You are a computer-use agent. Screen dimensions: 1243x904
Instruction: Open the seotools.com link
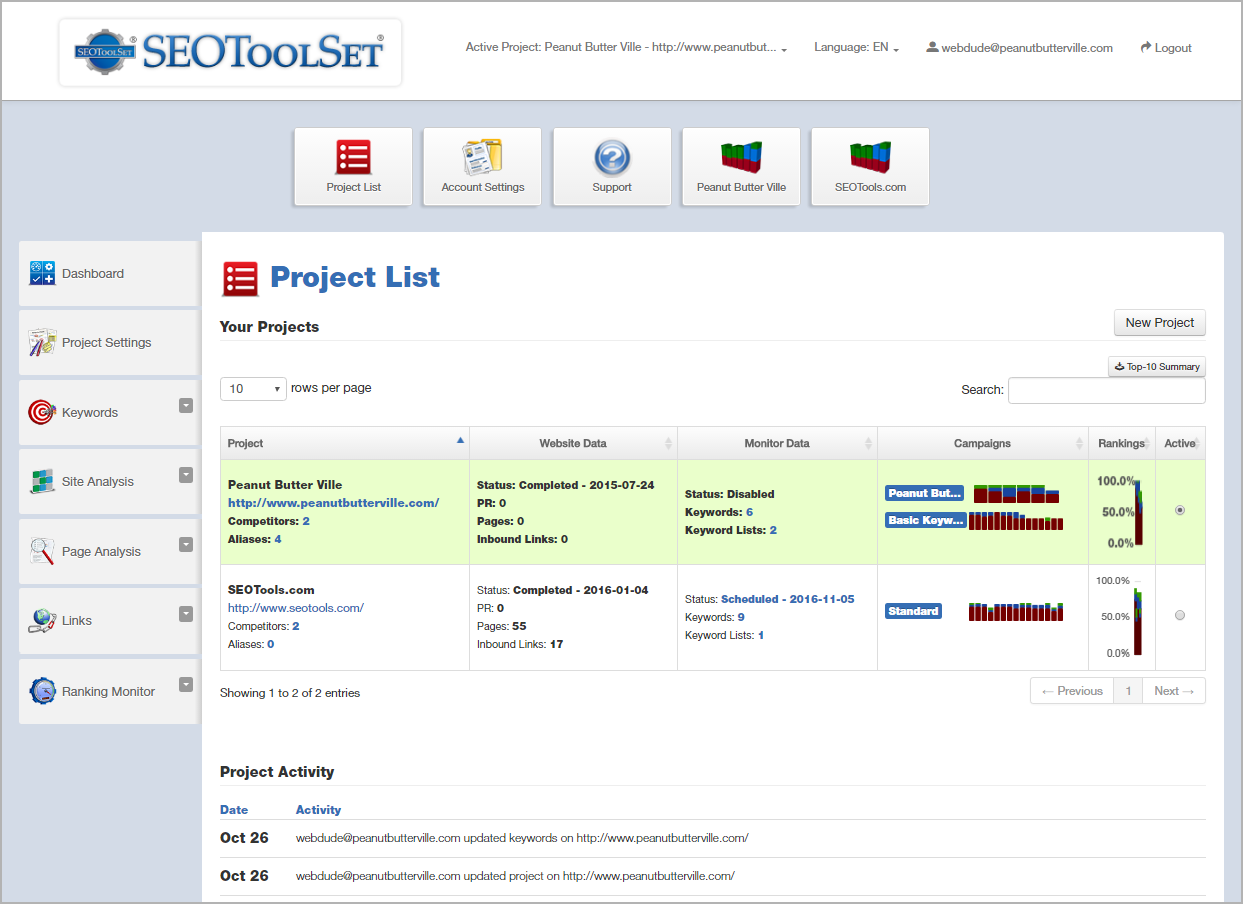(x=296, y=607)
